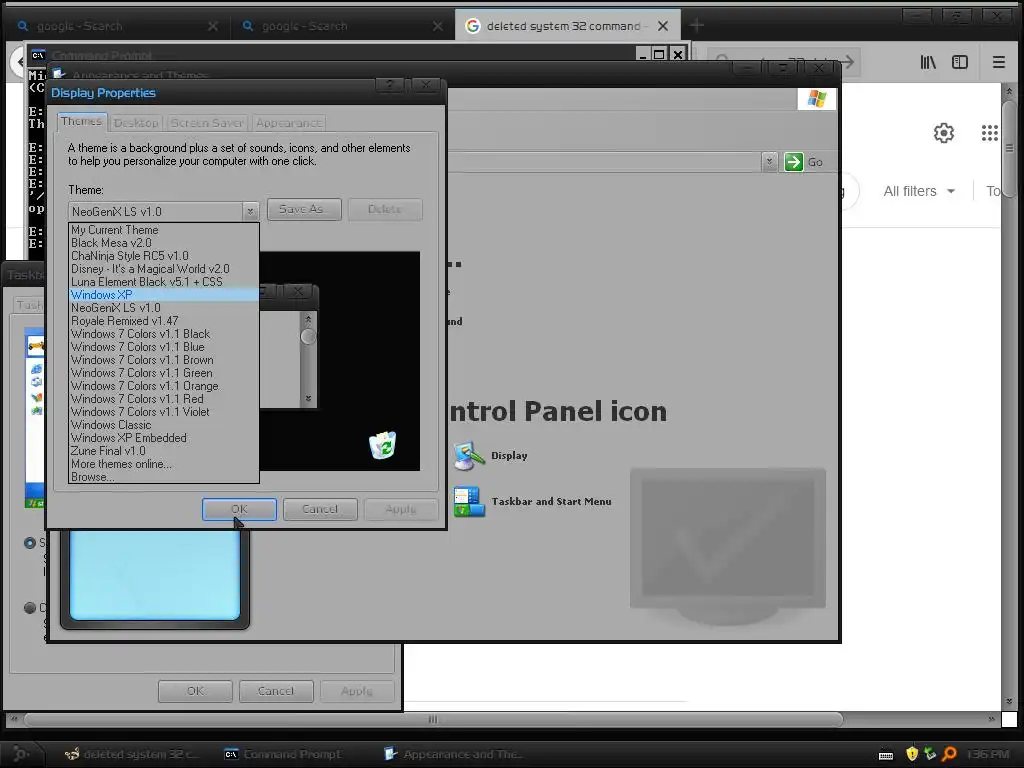Open the browser library icon
Viewport: 1024px width, 768px height.
coord(928,62)
